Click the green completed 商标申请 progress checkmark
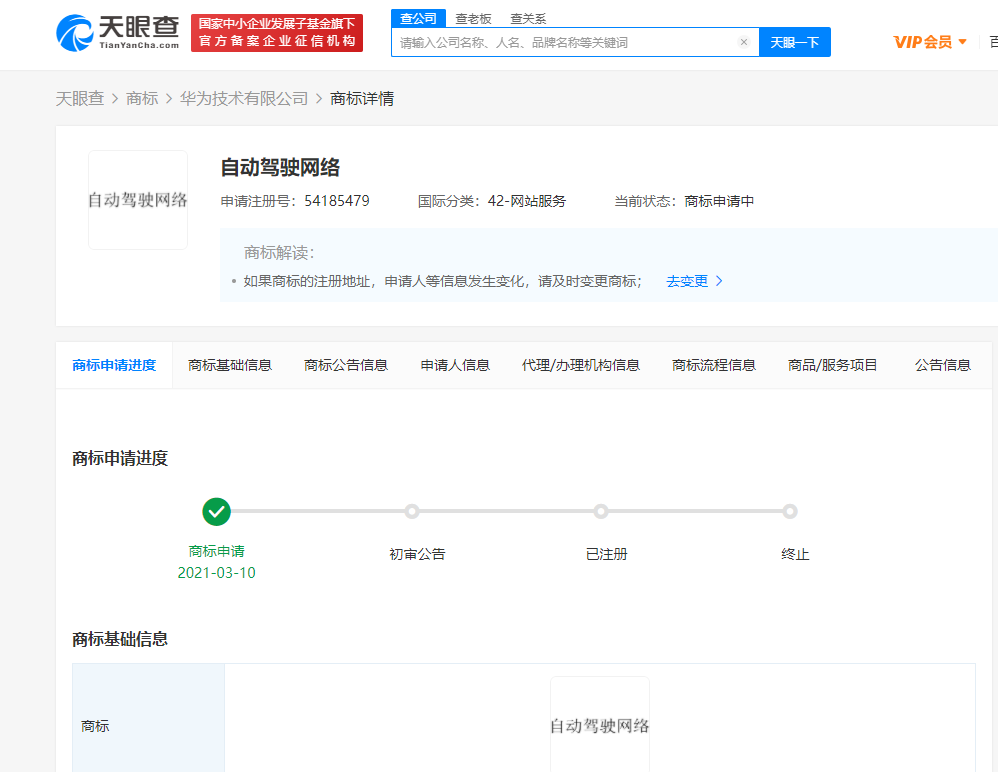Screen dimensions: 998x772 [217, 511]
